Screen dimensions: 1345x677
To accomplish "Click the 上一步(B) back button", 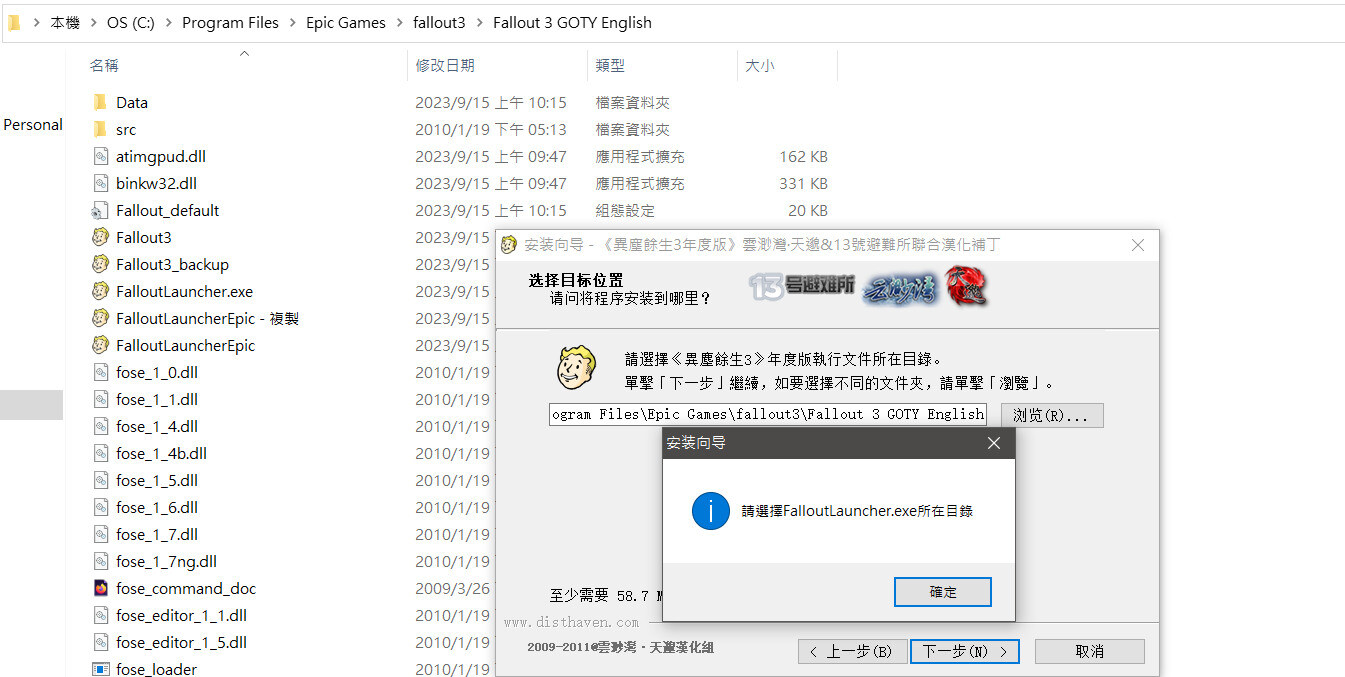I will coord(851,651).
